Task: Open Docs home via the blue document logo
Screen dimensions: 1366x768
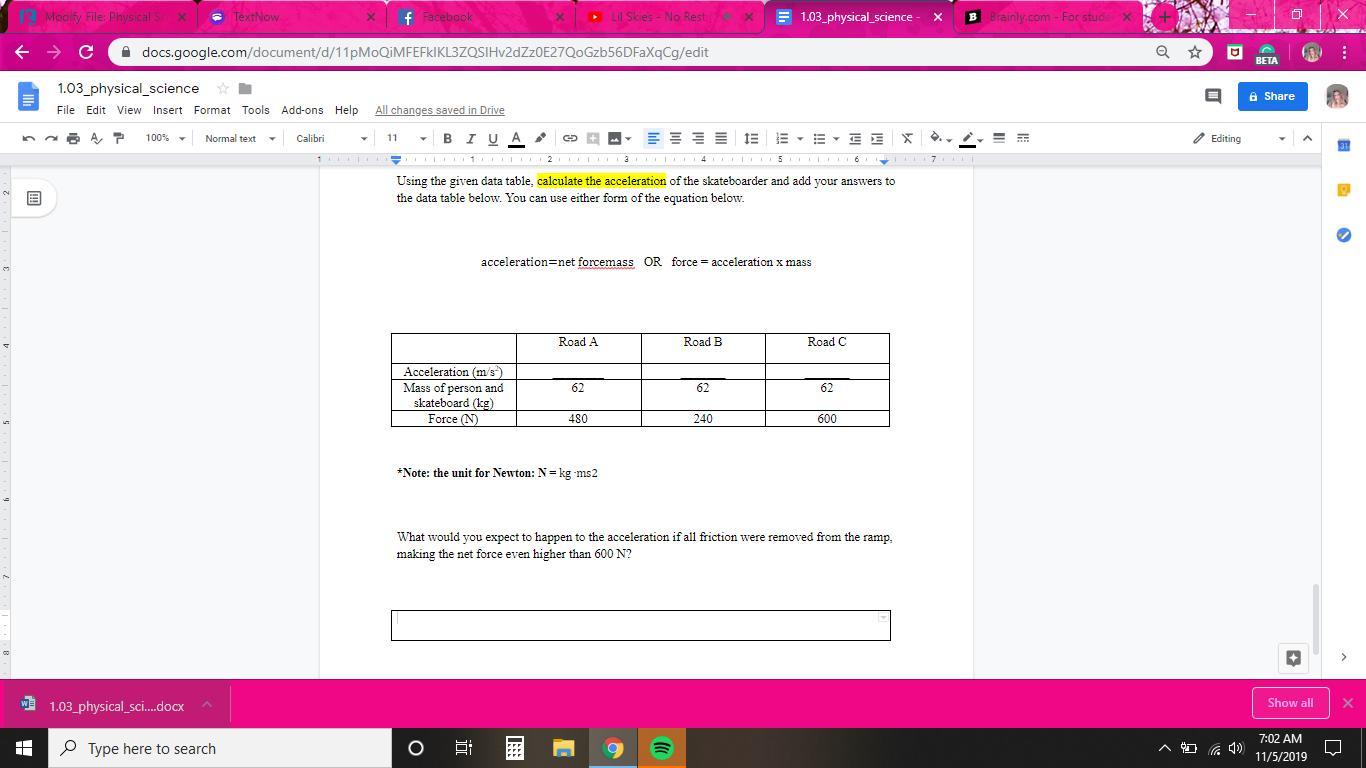Action: (x=28, y=97)
